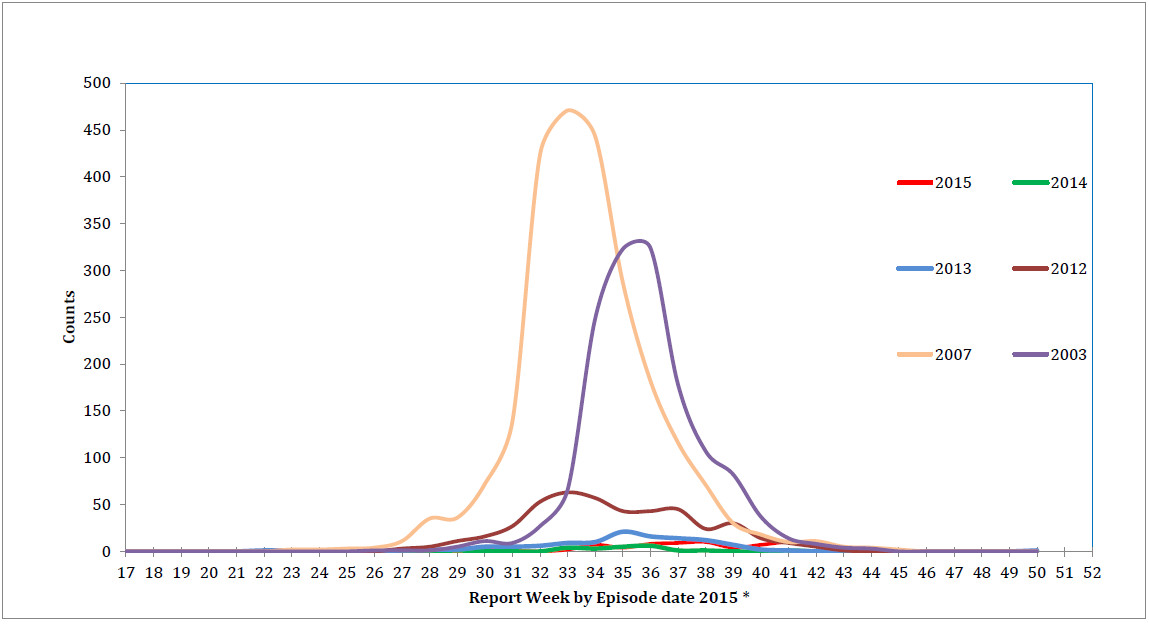Click the Counts y-axis title
The width and height of the screenshot is (1149, 624).
pyautogui.click(x=69, y=318)
